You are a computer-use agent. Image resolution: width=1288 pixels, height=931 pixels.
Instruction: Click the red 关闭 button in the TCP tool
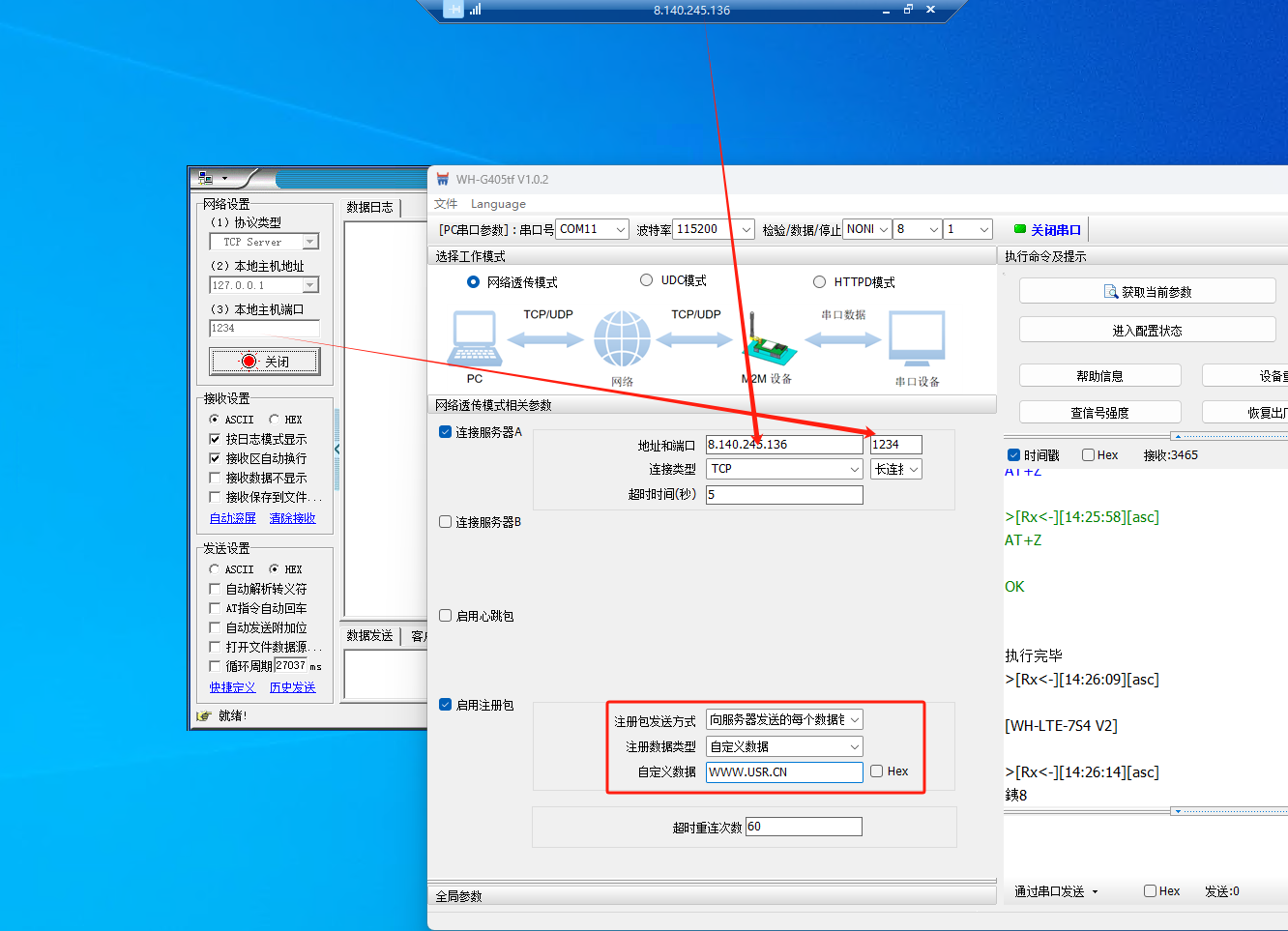[x=265, y=362]
